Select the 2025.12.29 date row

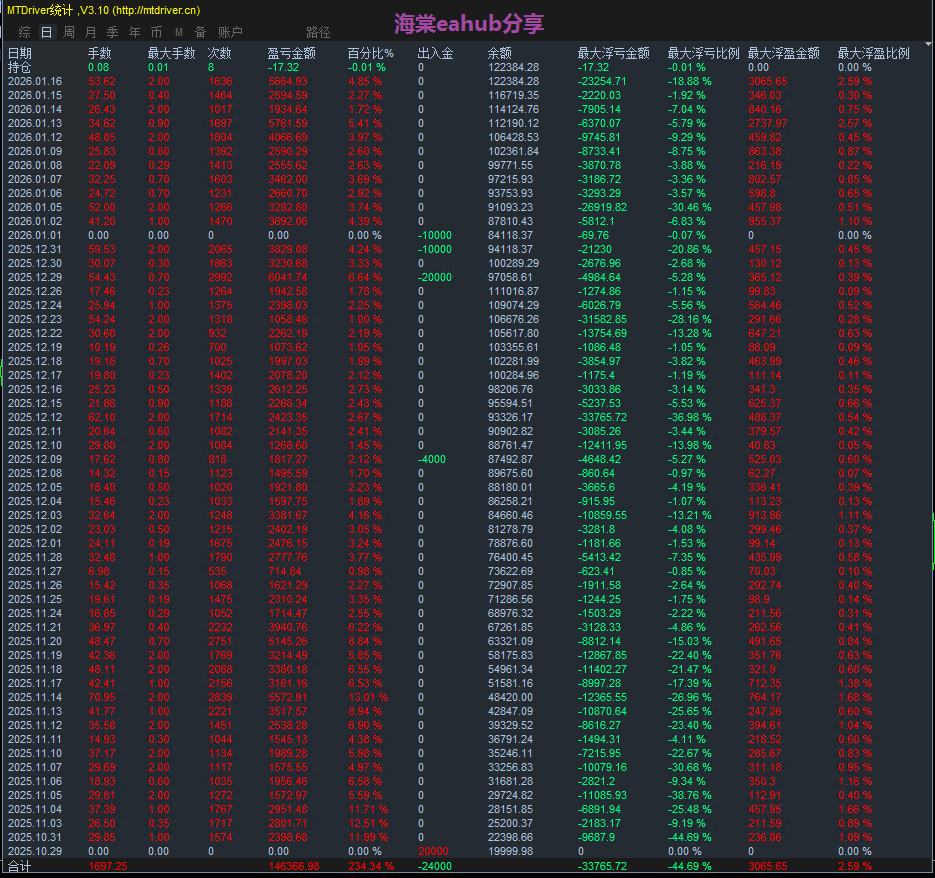pyautogui.click(x=35, y=277)
